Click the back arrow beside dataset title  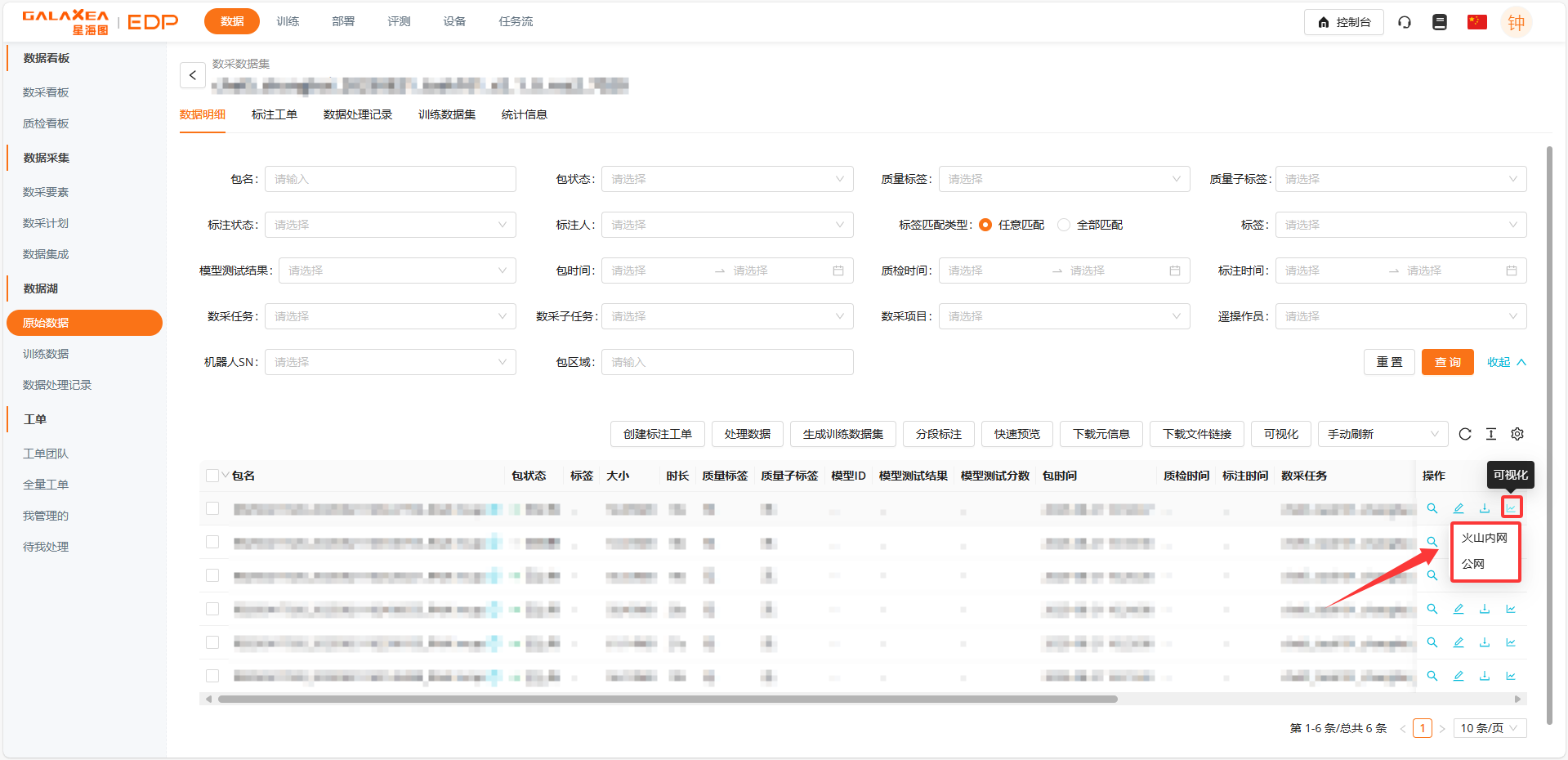click(x=193, y=75)
